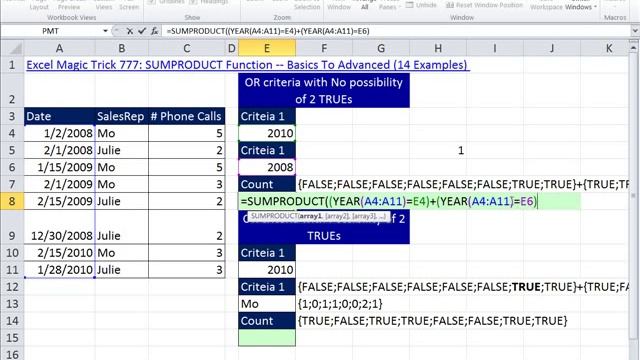
Task: Select cell with date 1/28/2010
Action: coord(60,270)
